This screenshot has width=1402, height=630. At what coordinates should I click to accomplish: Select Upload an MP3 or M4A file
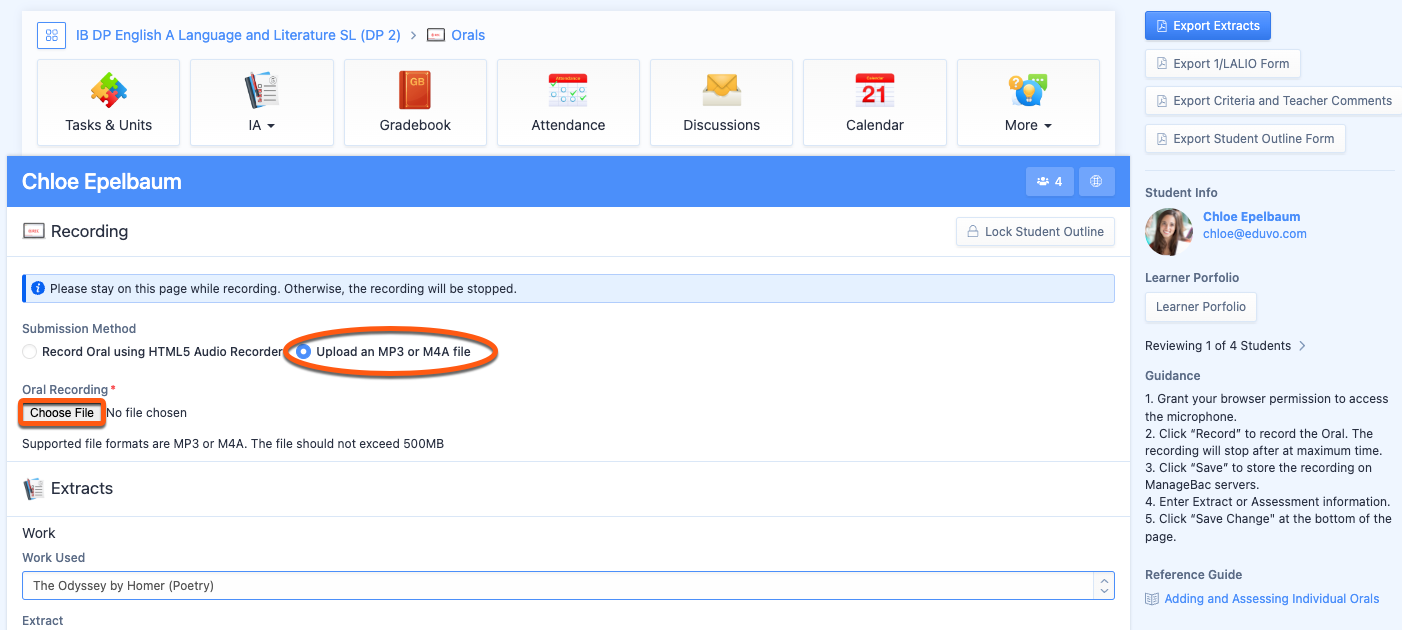[304, 352]
